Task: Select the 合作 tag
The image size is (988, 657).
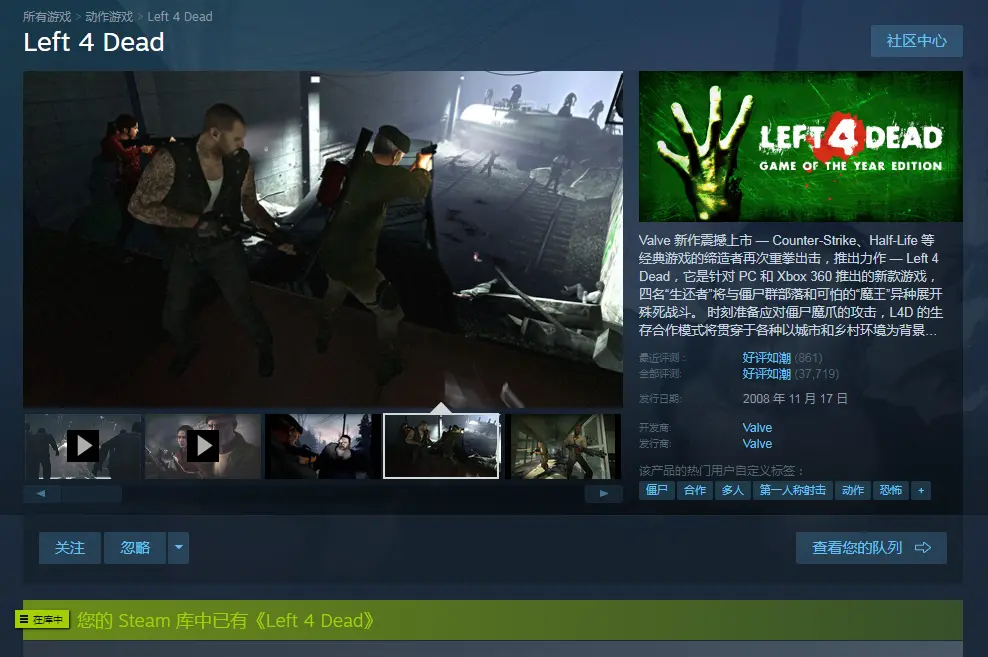Action: tap(695, 490)
